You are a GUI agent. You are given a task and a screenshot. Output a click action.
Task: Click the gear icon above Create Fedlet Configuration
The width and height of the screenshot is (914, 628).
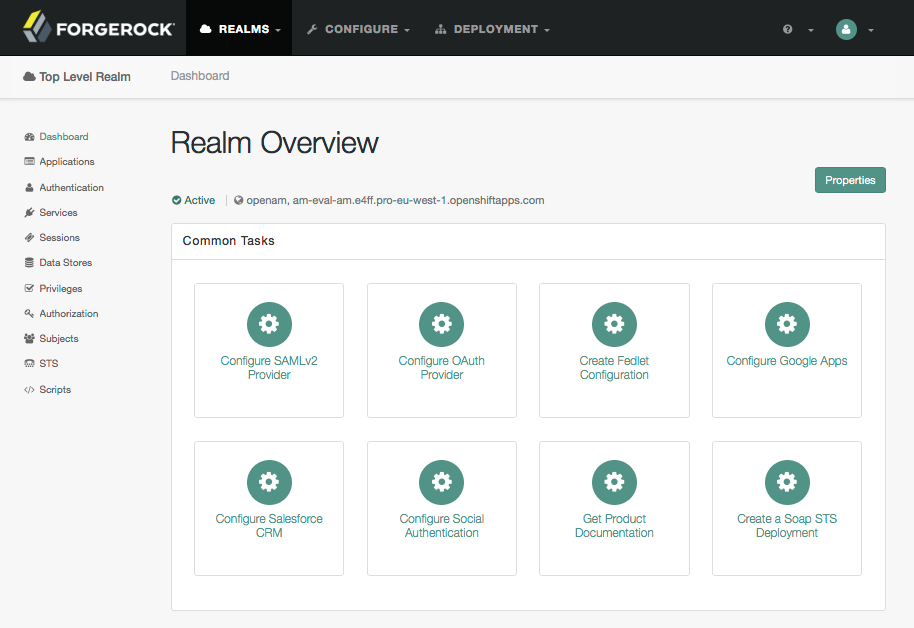coord(614,323)
